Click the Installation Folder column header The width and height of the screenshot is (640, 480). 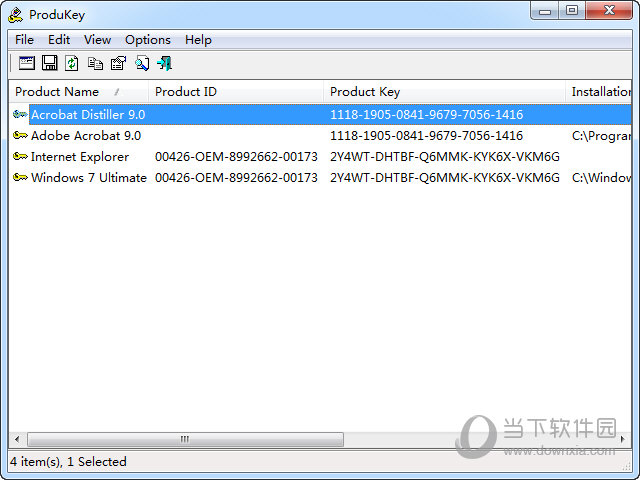[x=598, y=92]
